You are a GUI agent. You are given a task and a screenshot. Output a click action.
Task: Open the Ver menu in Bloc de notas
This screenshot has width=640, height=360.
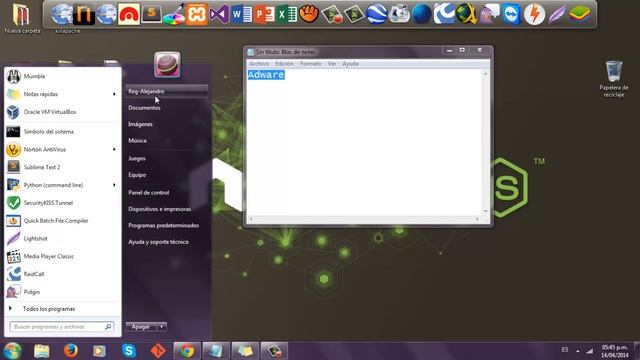[x=332, y=64]
